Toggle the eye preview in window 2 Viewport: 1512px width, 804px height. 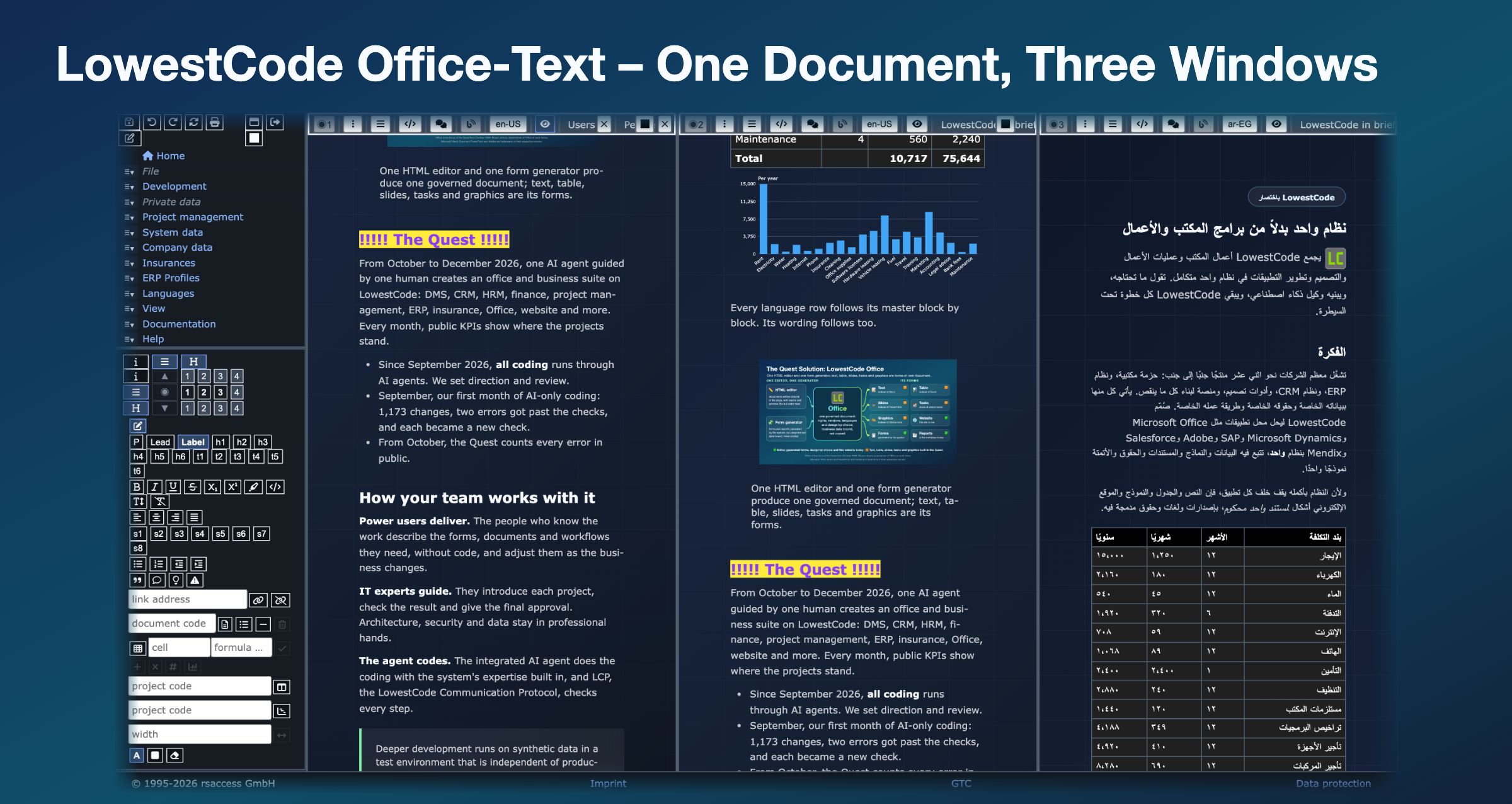[x=917, y=124]
